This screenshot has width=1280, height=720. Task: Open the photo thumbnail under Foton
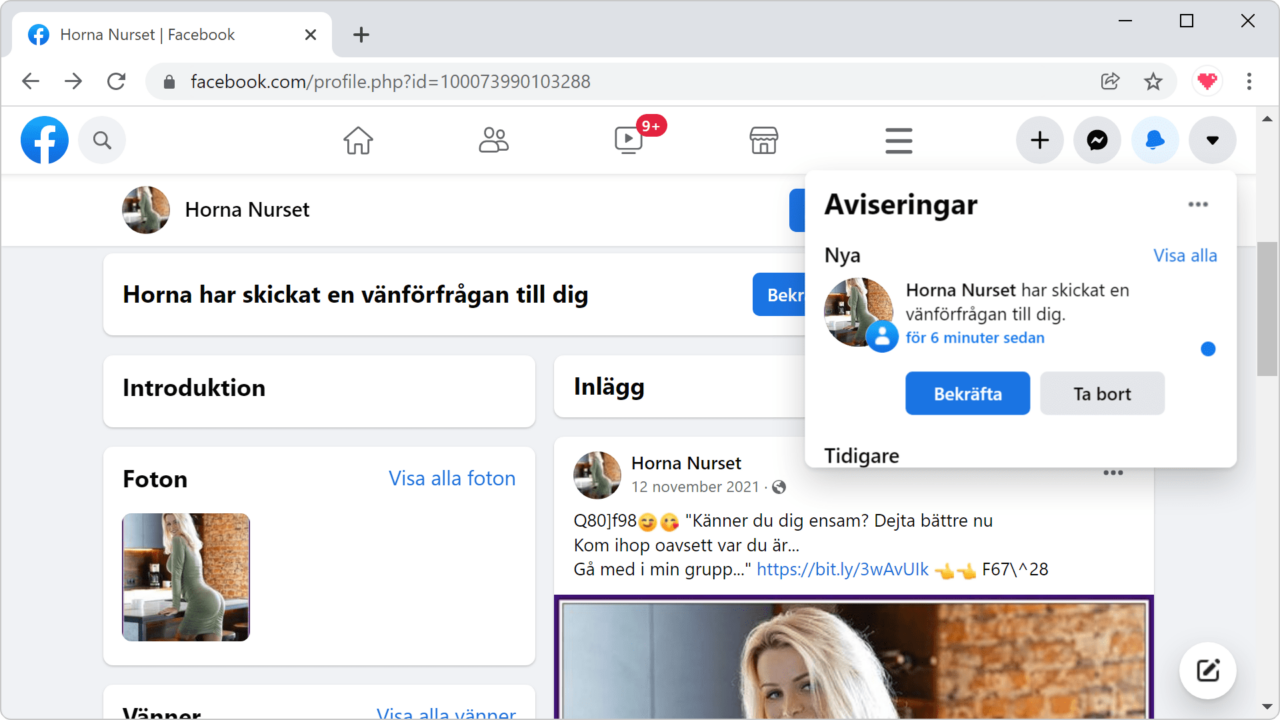(x=186, y=577)
